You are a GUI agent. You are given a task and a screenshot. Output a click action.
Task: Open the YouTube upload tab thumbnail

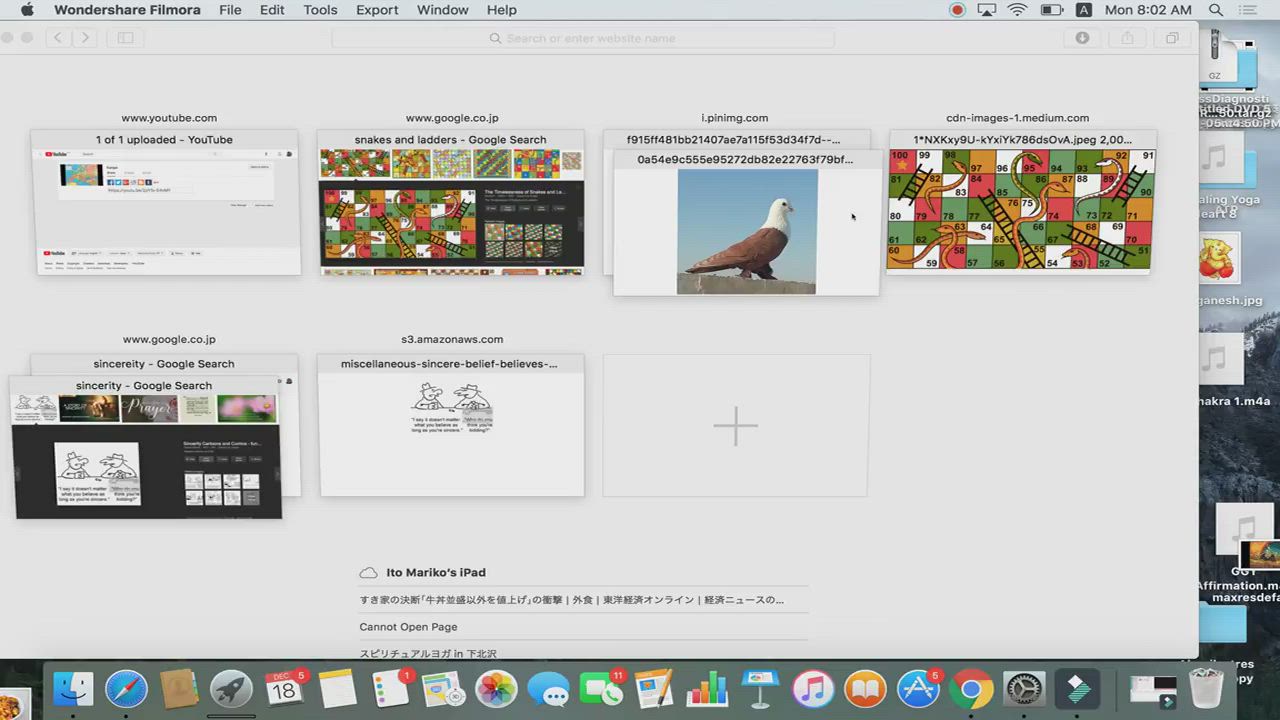(168, 210)
